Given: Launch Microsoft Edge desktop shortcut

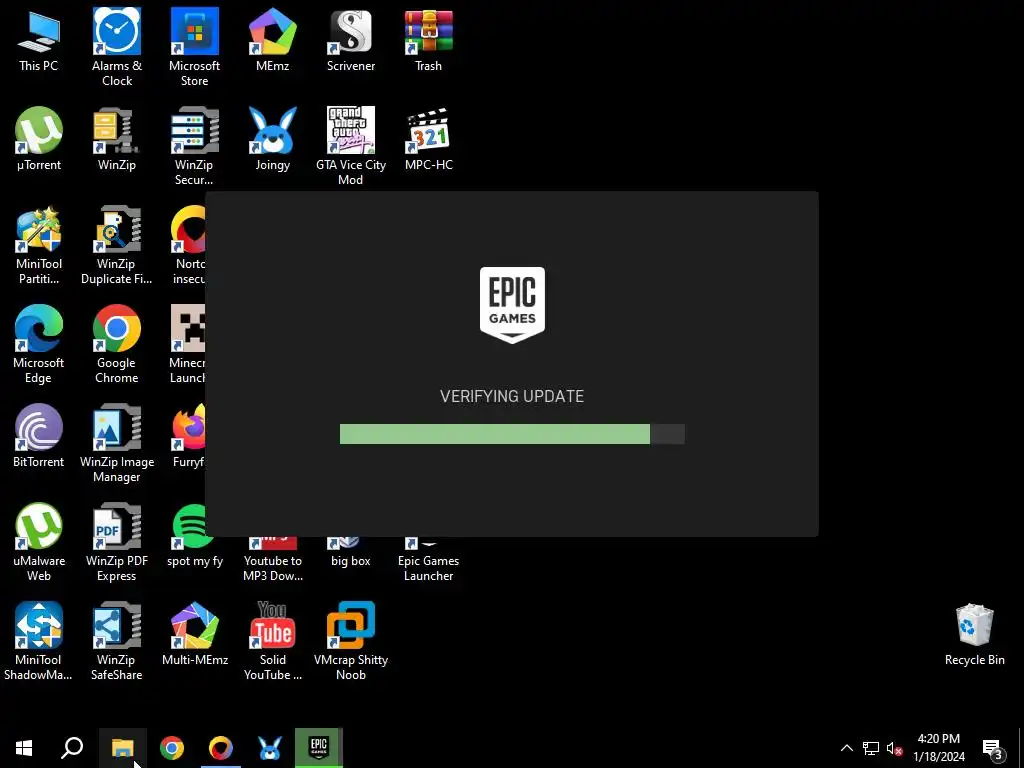Looking at the screenshot, I should 39,344.
